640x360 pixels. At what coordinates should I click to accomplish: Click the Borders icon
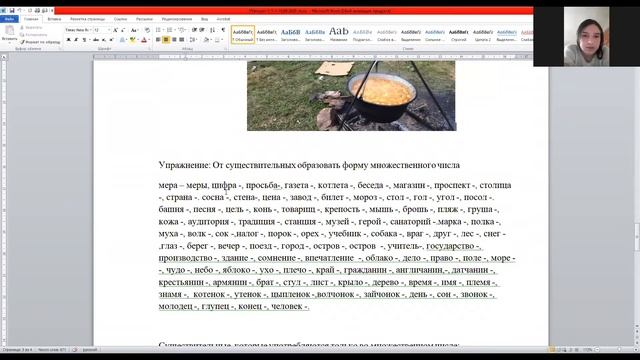218,40
